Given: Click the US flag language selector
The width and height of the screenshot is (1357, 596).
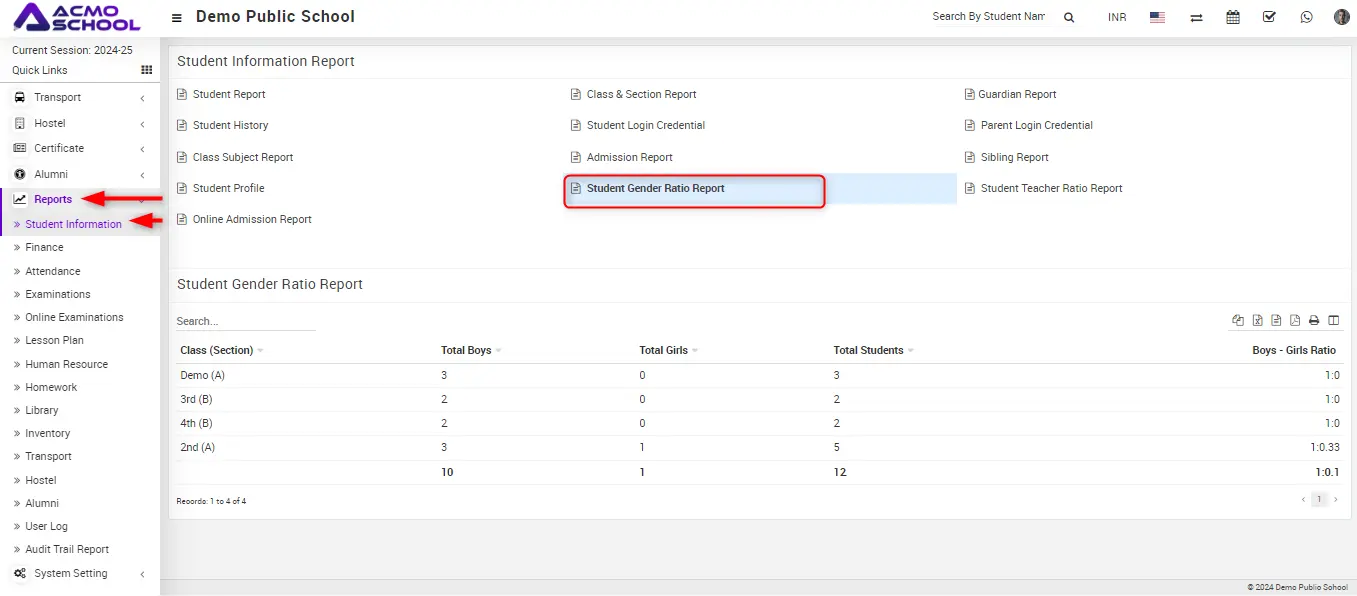Looking at the screenshot, I should click(x=1157, y=17).
